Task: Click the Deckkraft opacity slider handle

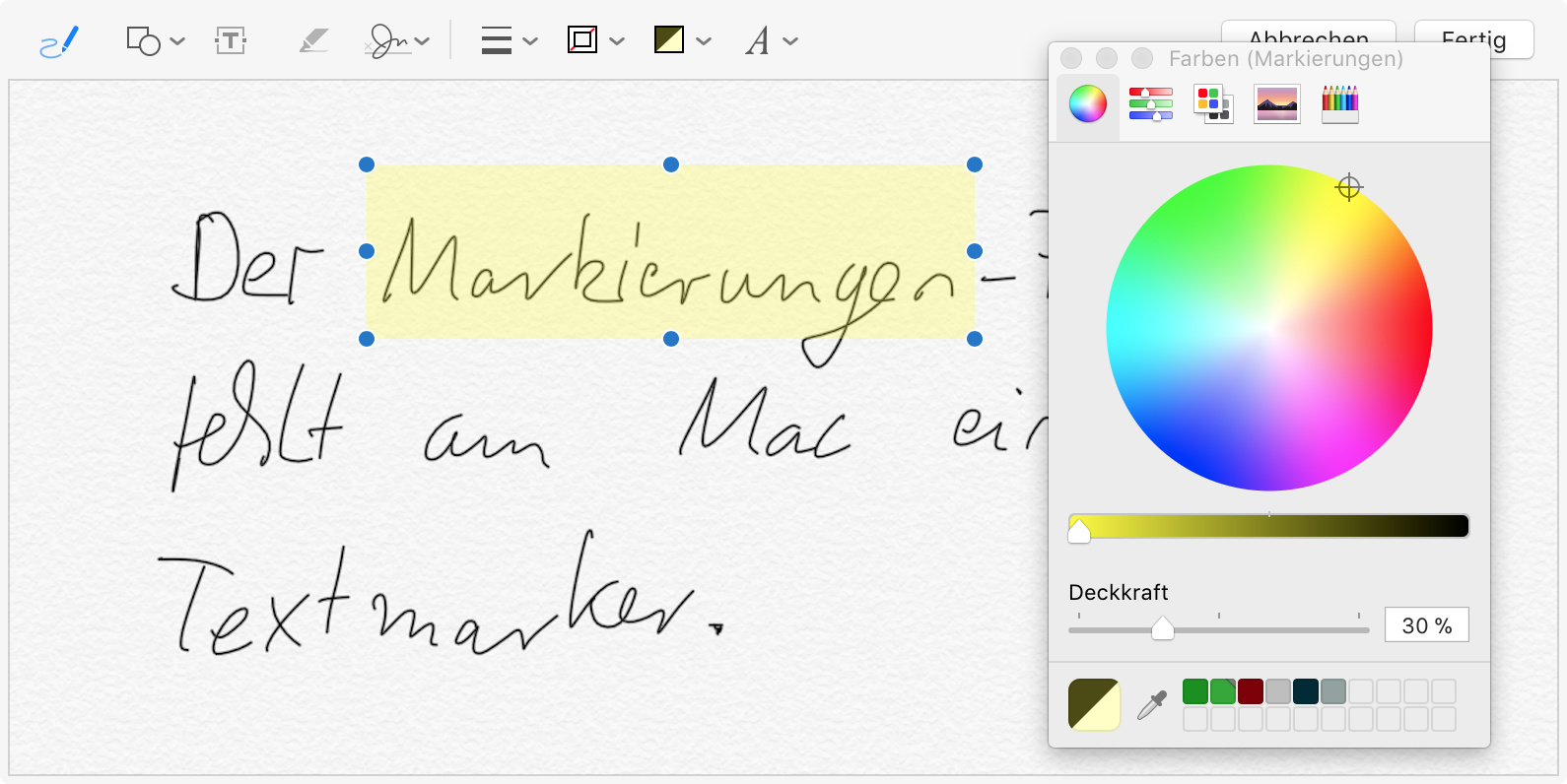Action: click(x=1163, y=628)
